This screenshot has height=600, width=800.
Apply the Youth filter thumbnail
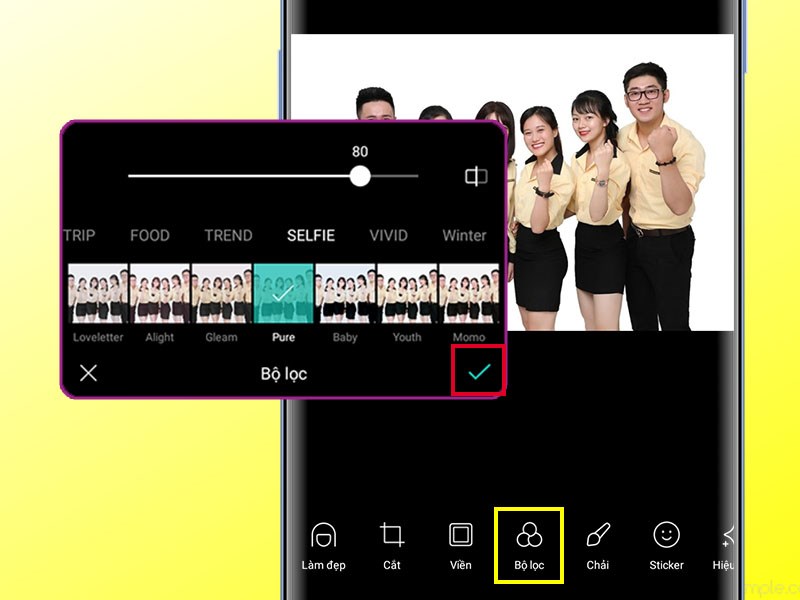[x=406, y=293]
